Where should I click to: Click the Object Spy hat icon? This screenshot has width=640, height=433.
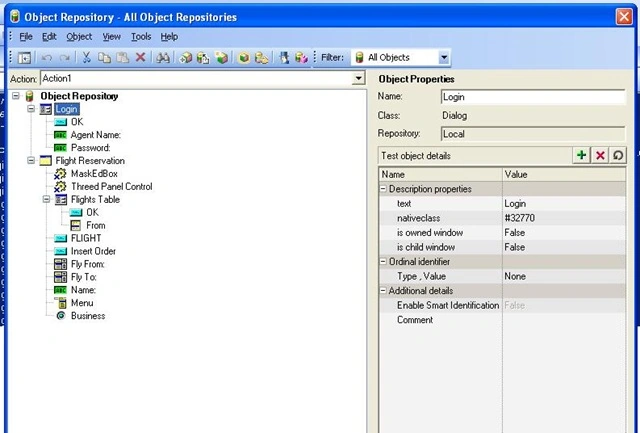point(284,58)
